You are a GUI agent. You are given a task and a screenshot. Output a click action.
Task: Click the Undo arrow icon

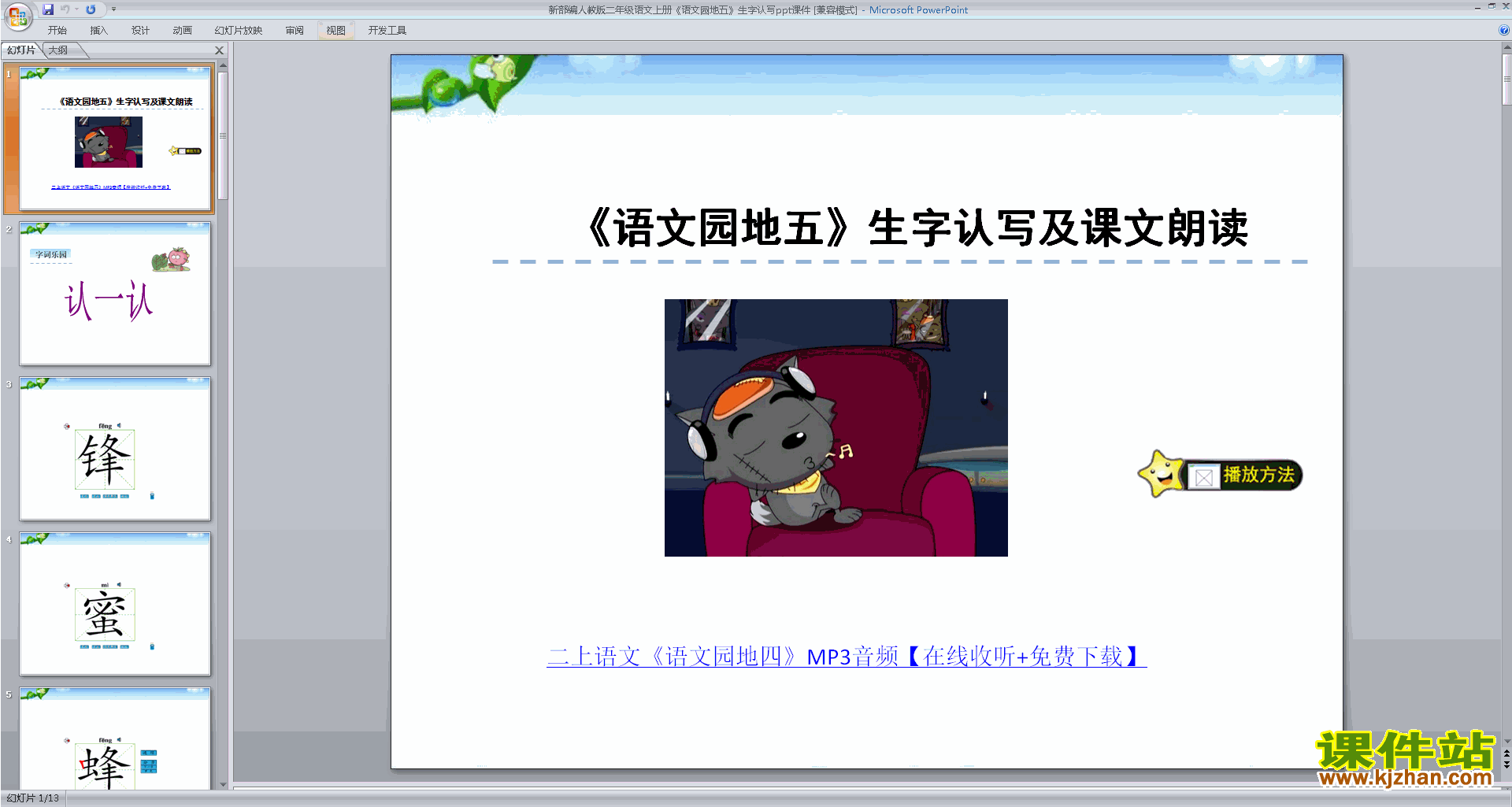65,9
